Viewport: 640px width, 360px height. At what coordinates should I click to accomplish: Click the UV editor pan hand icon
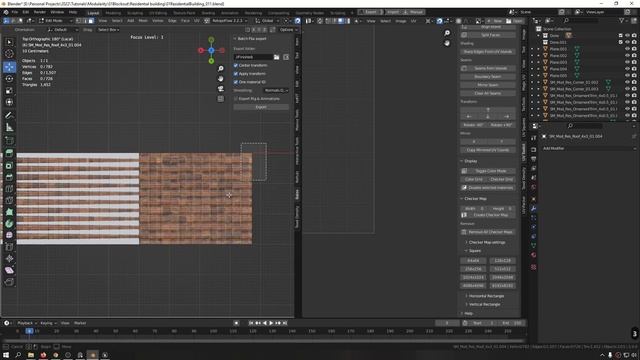(447, 43)
